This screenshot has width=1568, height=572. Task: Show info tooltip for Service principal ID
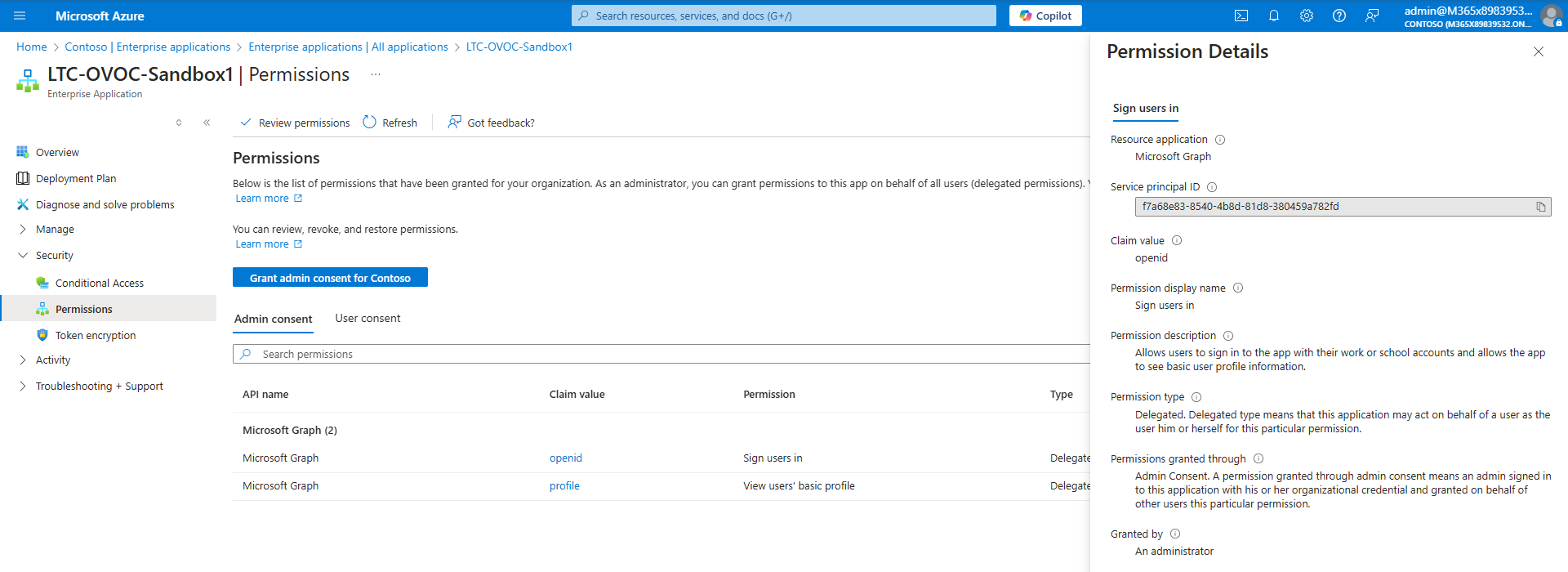click(1212, 187)
